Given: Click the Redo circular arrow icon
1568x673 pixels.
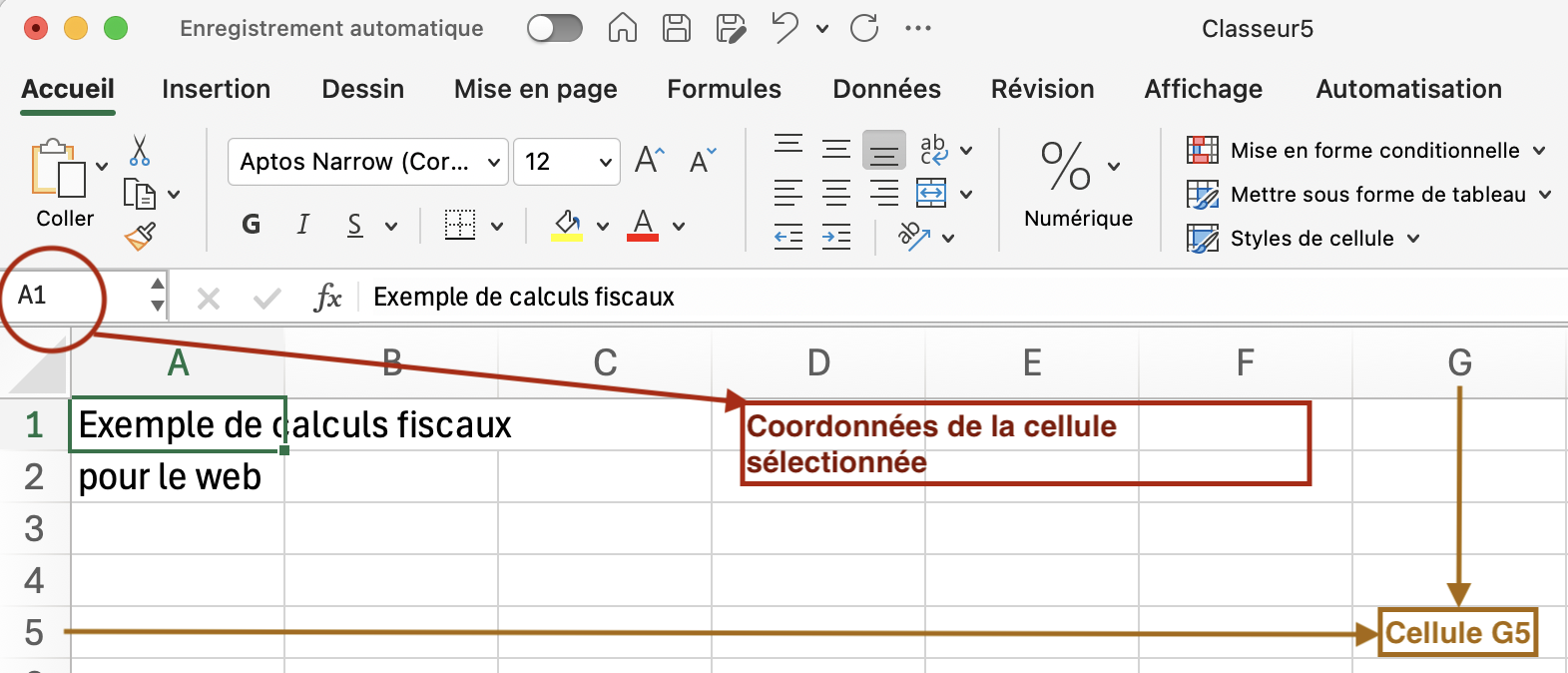Looking at the screenshot, I should click(864, 28).
